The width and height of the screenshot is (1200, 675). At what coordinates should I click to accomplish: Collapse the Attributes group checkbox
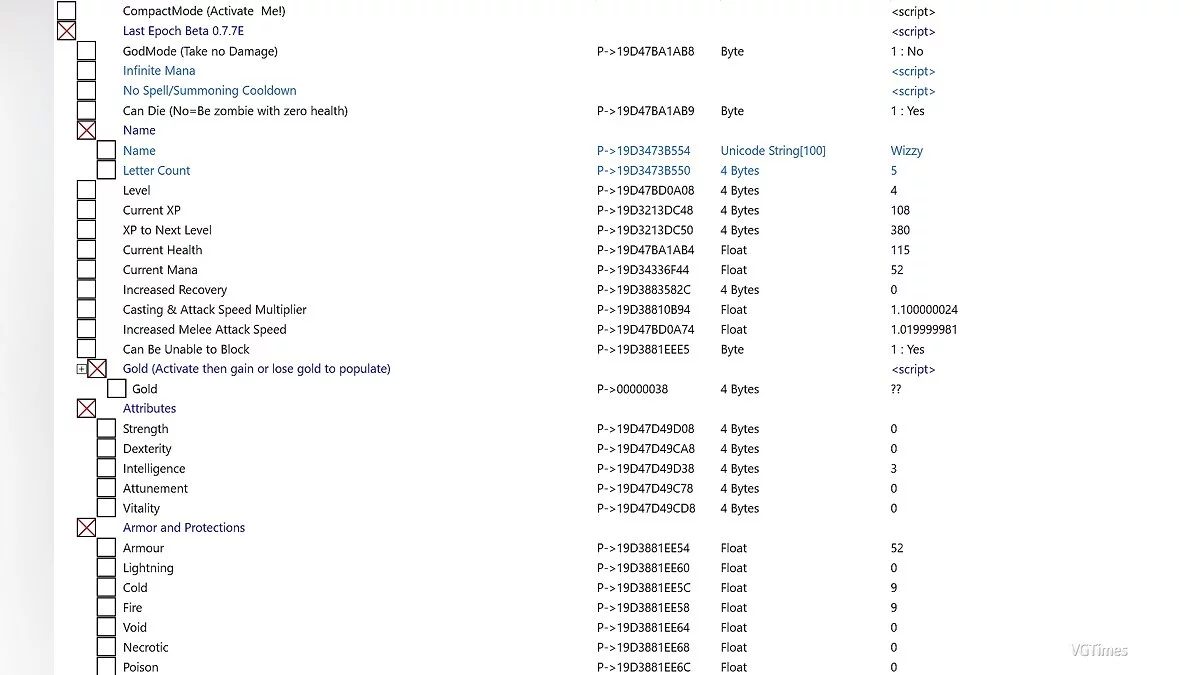[x=87, y=408]
